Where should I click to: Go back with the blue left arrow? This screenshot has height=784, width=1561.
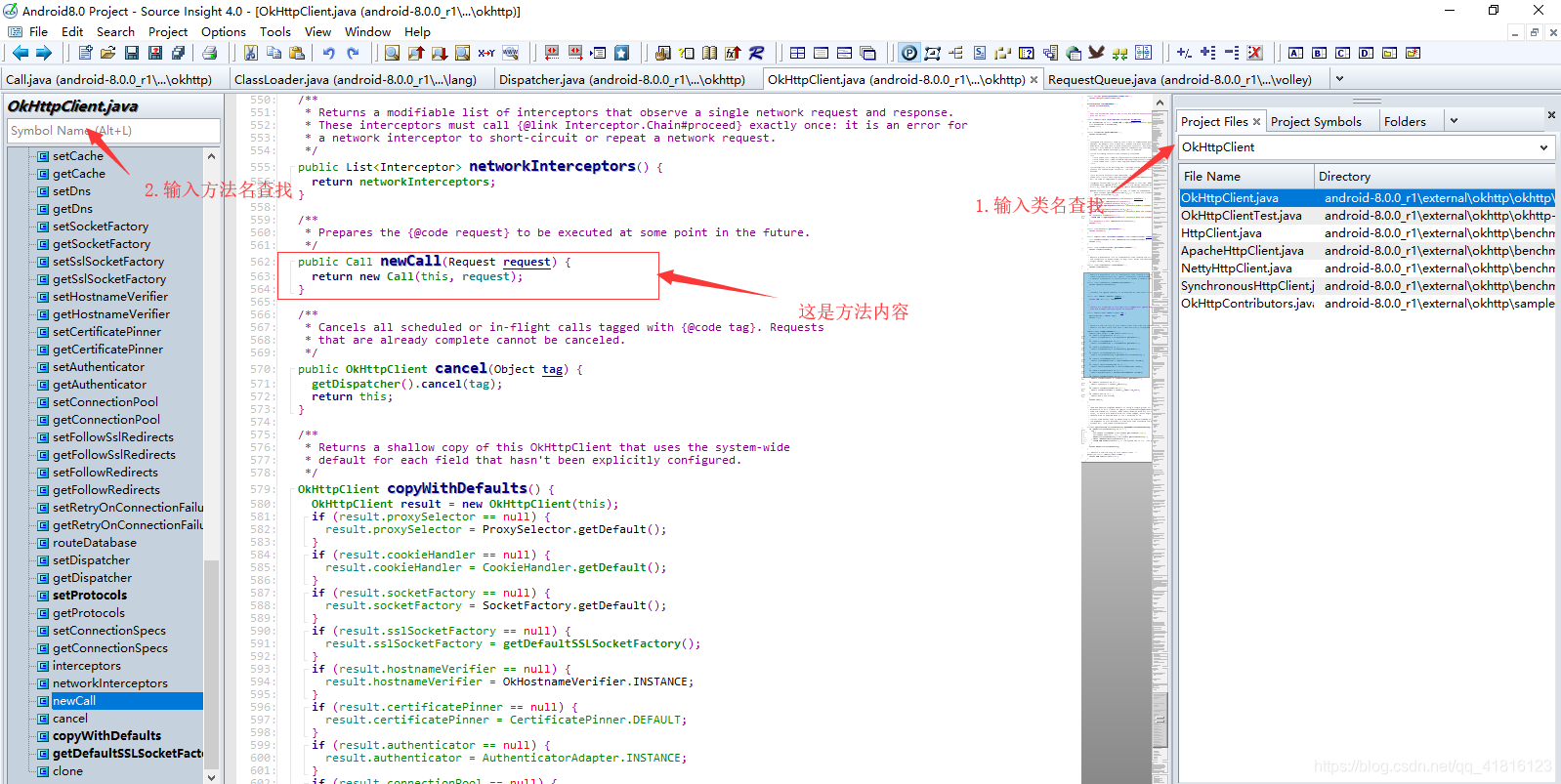coord(20,53)
